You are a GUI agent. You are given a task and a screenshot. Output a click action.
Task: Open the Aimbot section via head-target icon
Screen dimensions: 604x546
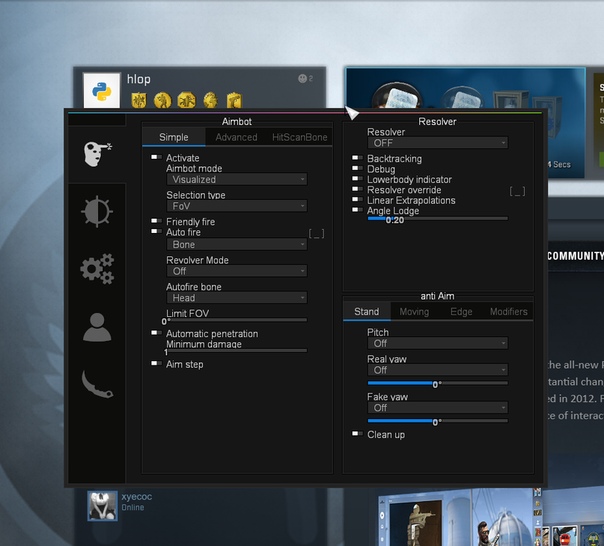pos(97,153)
